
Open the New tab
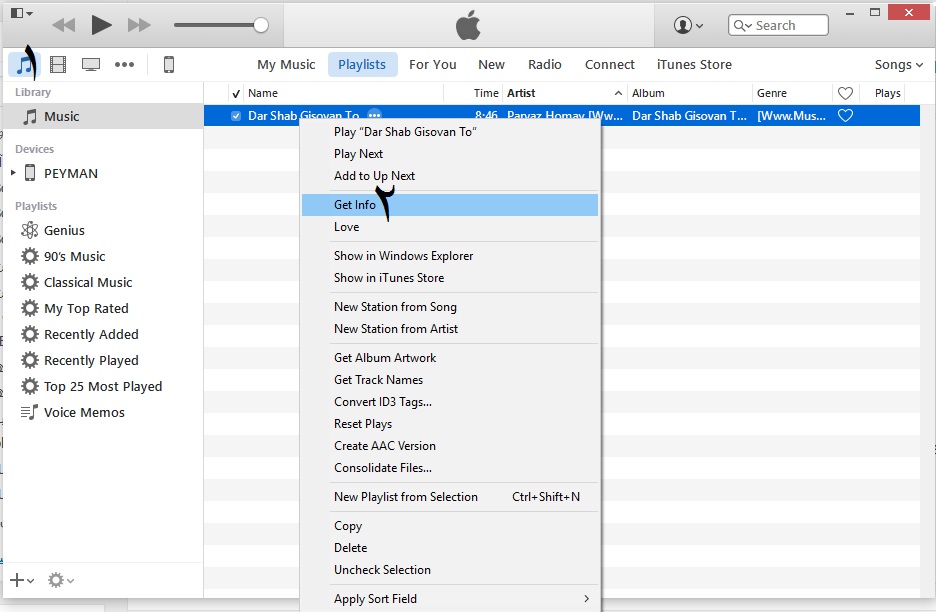(x=491, y=64)
